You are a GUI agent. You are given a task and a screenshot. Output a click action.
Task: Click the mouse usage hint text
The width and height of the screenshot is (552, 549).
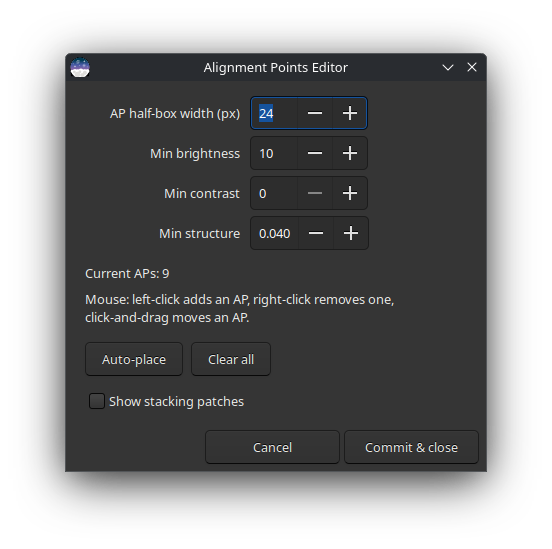tap(239, 308)
